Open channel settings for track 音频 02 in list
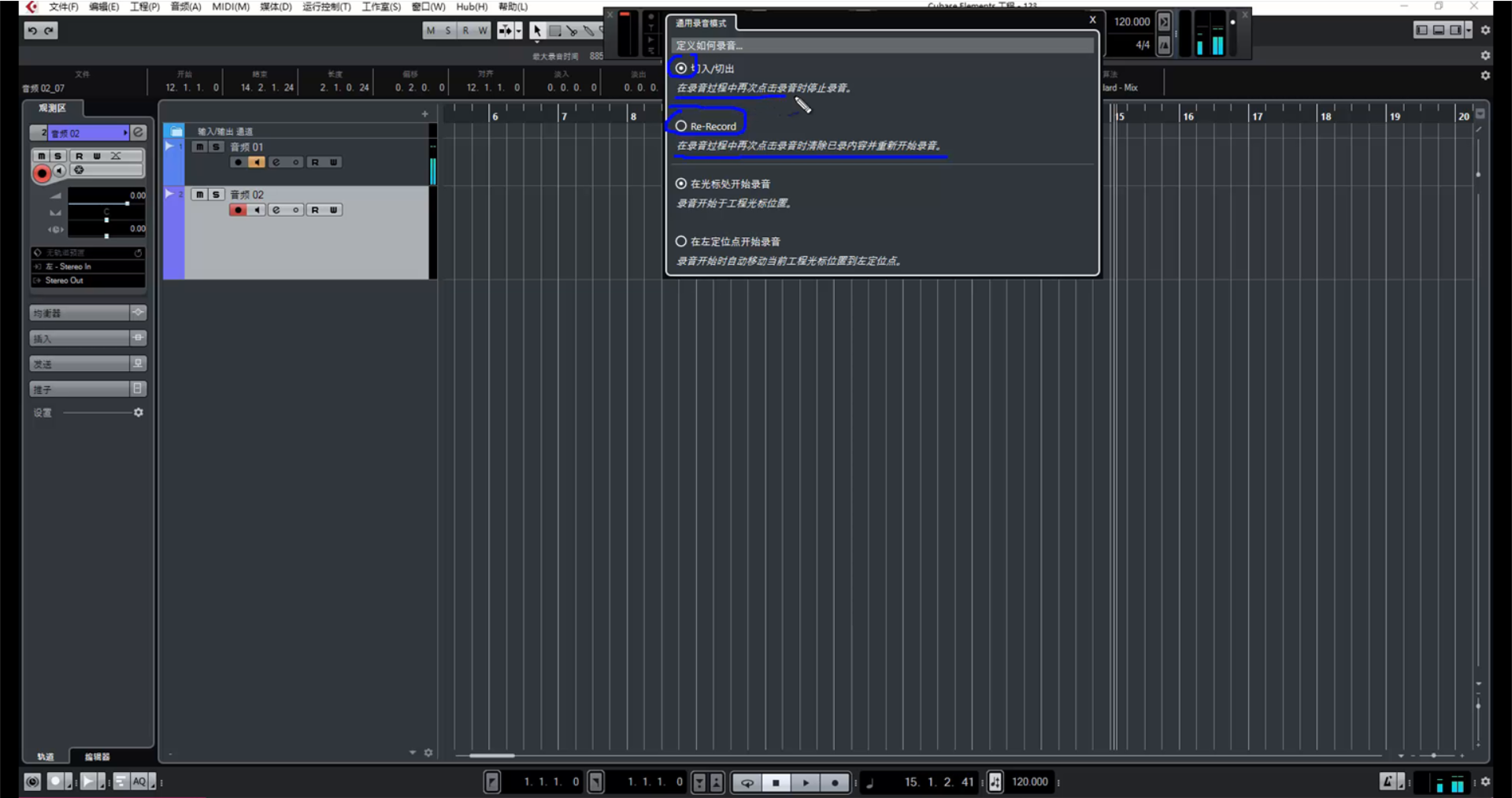The width and height of the screenshot is (1512, 798). point(276,210)
